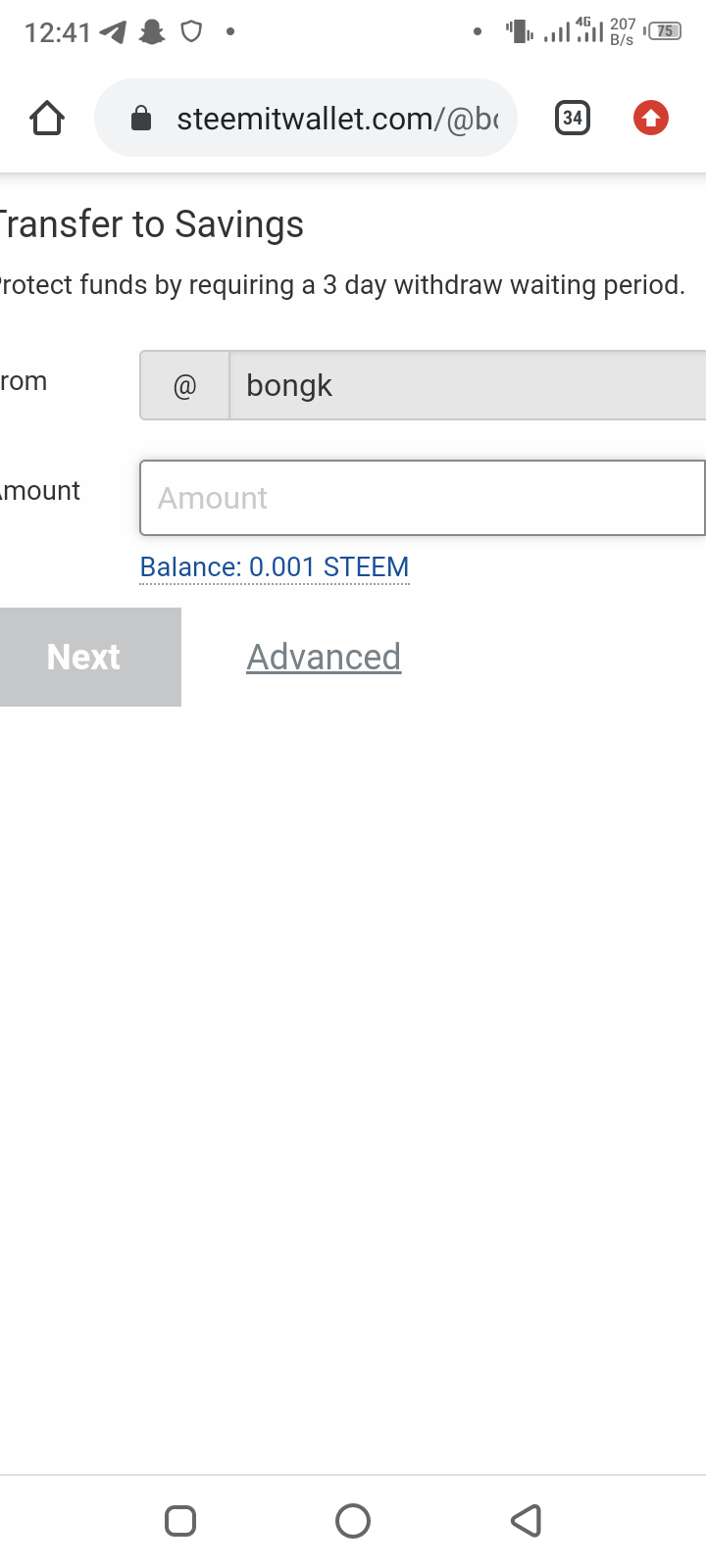Tap the battery indicator icon
706x1568 pixels.
(663, 31)
